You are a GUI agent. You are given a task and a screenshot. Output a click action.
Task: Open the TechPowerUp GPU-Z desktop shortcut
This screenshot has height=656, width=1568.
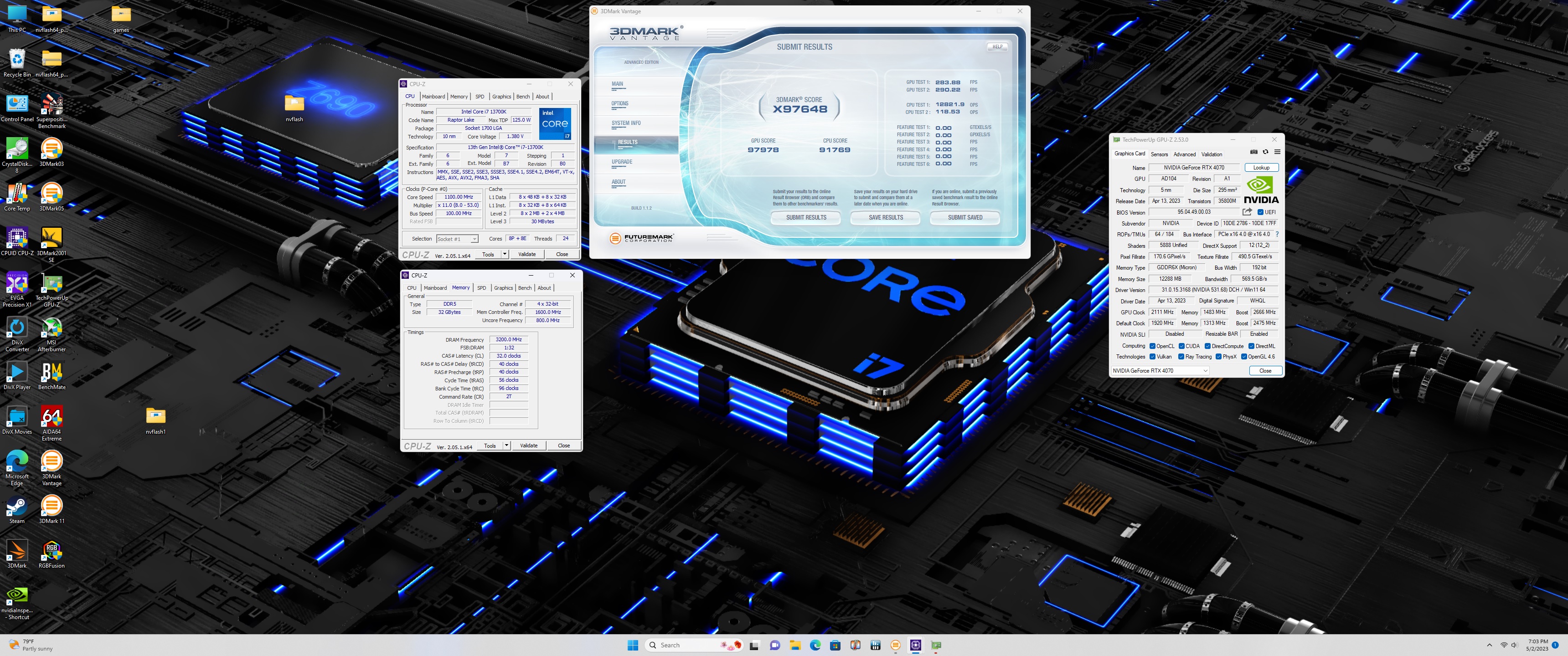point(52,290)
